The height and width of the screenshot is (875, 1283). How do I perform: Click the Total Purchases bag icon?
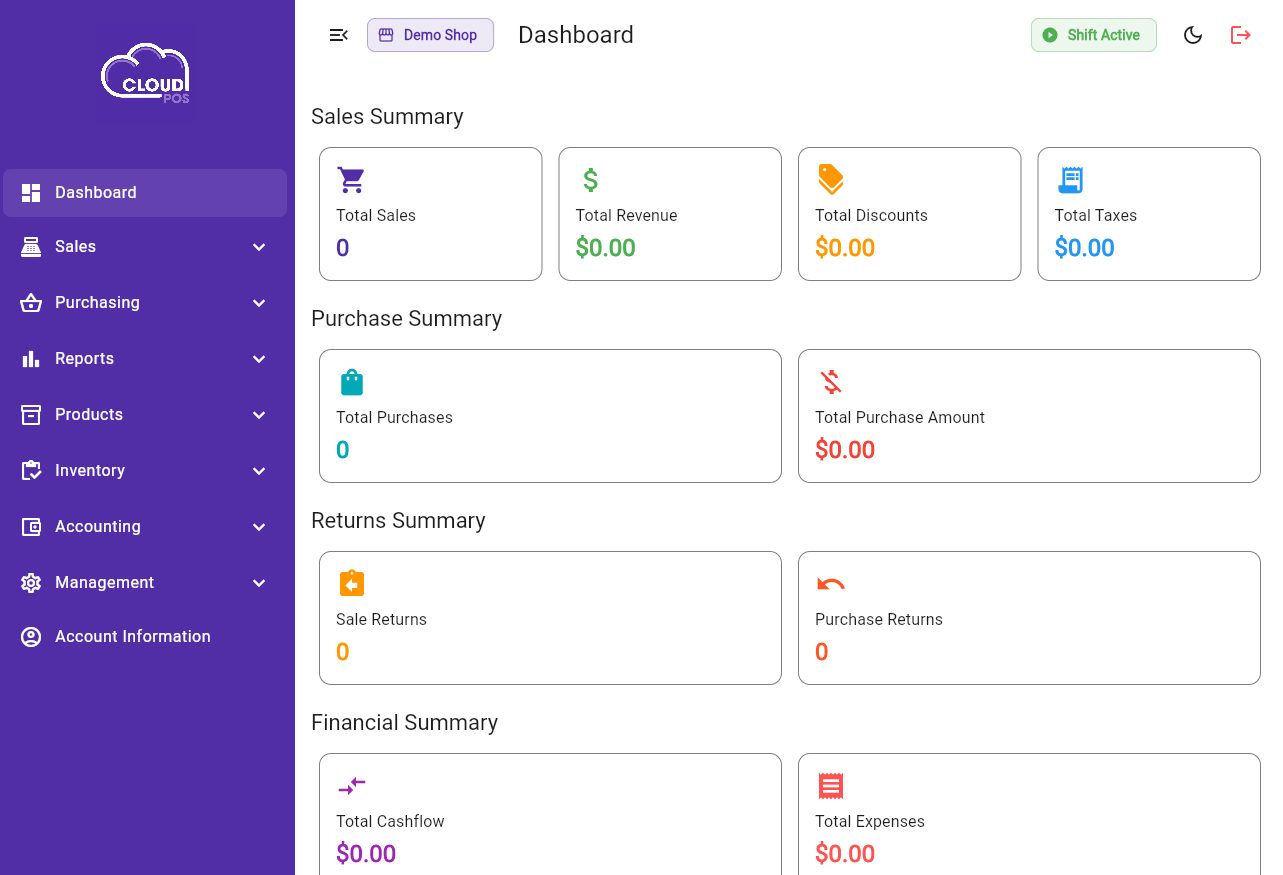(x=351, y=382)
